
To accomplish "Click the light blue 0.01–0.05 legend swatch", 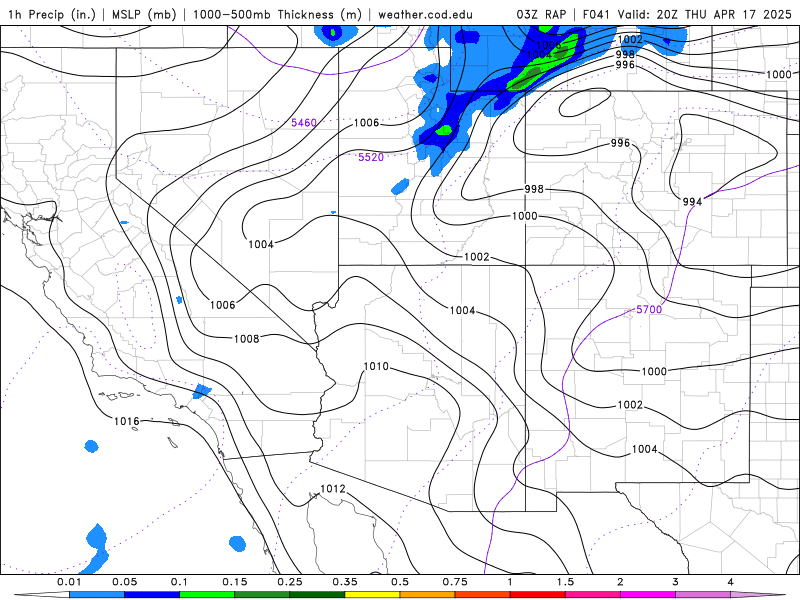I will [97, 595].
